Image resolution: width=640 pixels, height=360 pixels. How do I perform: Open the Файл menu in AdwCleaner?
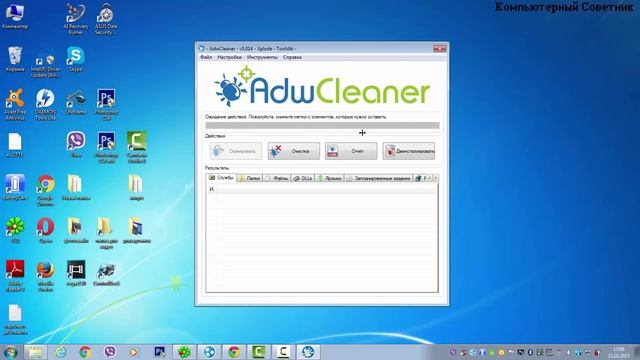[x=206, y=58]
